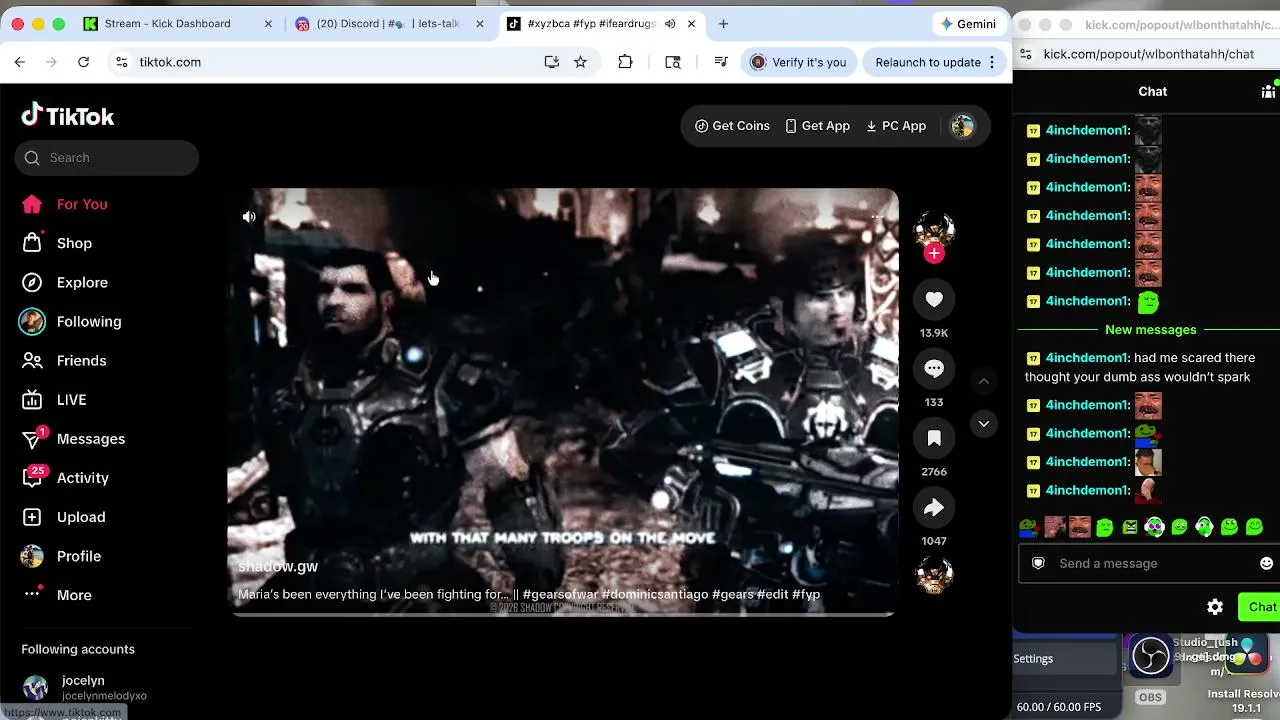Click the Kick chat message input
The image size is (1280, 720).
[1150, 564]
